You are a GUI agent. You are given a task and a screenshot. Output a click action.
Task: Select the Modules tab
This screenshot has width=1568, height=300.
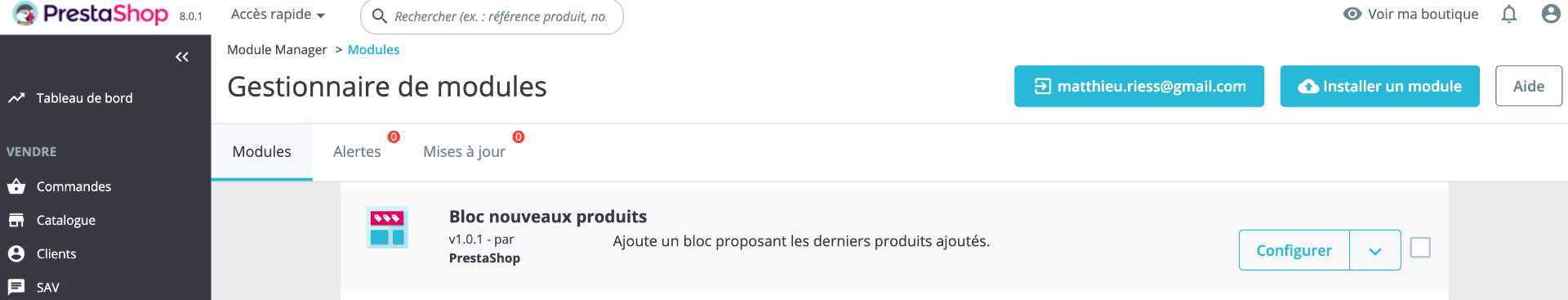point(261,152)
